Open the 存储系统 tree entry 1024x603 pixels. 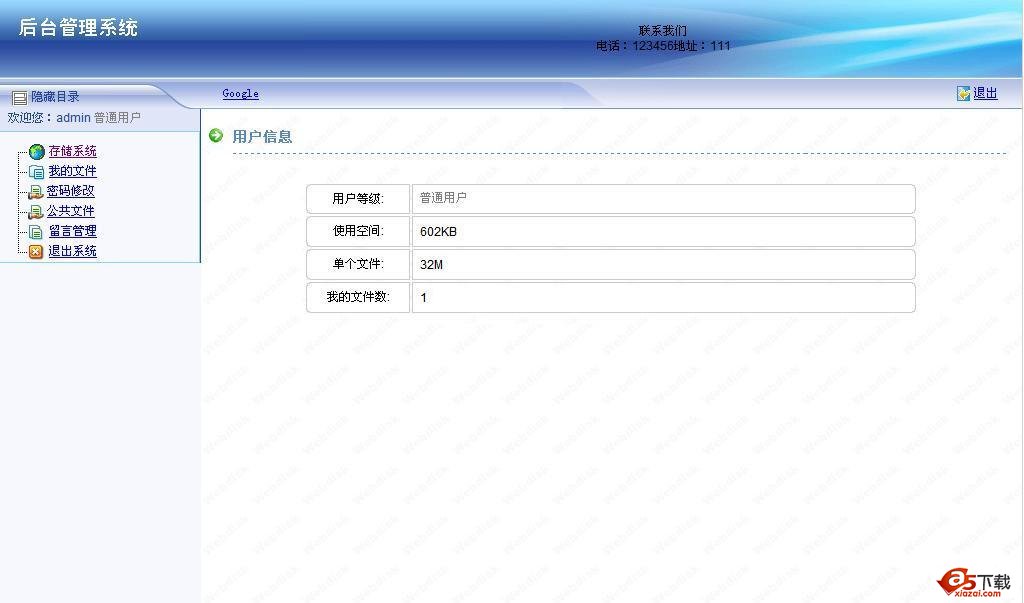click(x=72, y=150)
